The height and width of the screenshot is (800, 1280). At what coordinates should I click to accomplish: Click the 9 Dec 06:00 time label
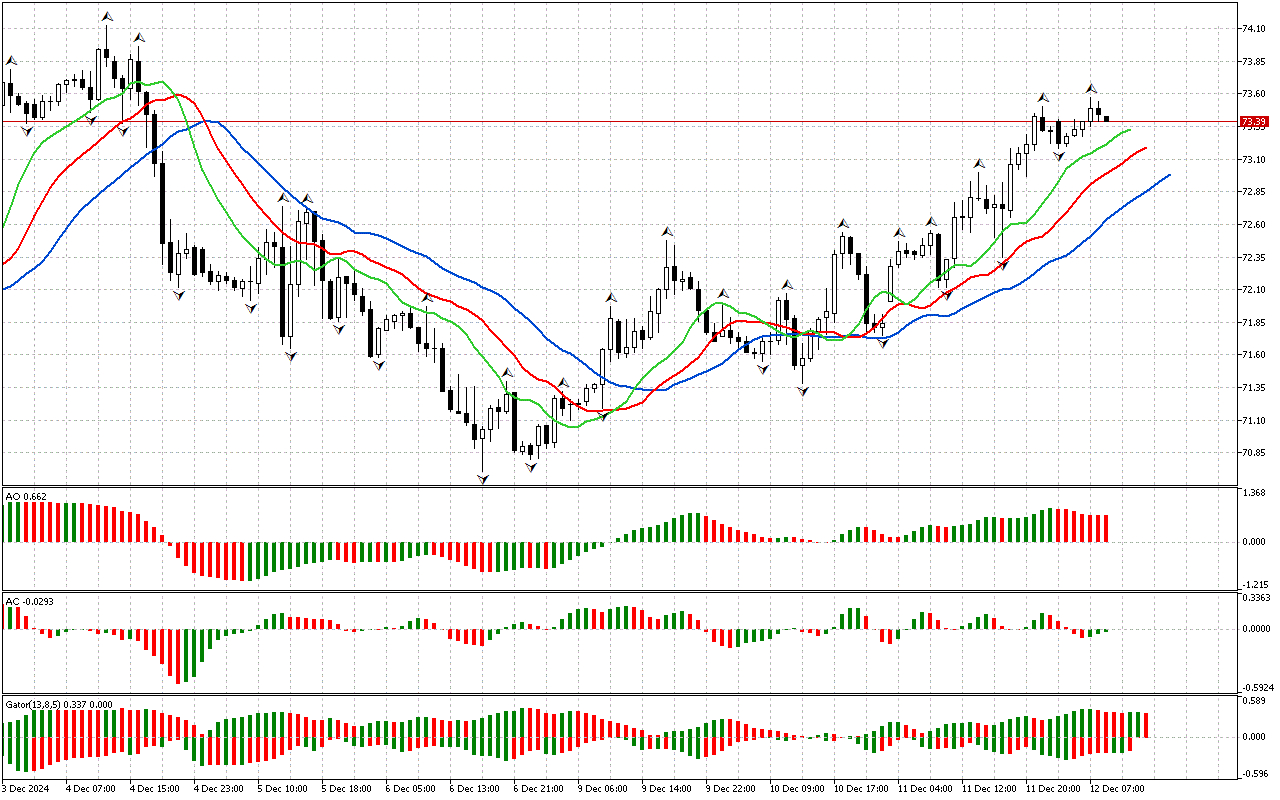click(x=605, y=789)
